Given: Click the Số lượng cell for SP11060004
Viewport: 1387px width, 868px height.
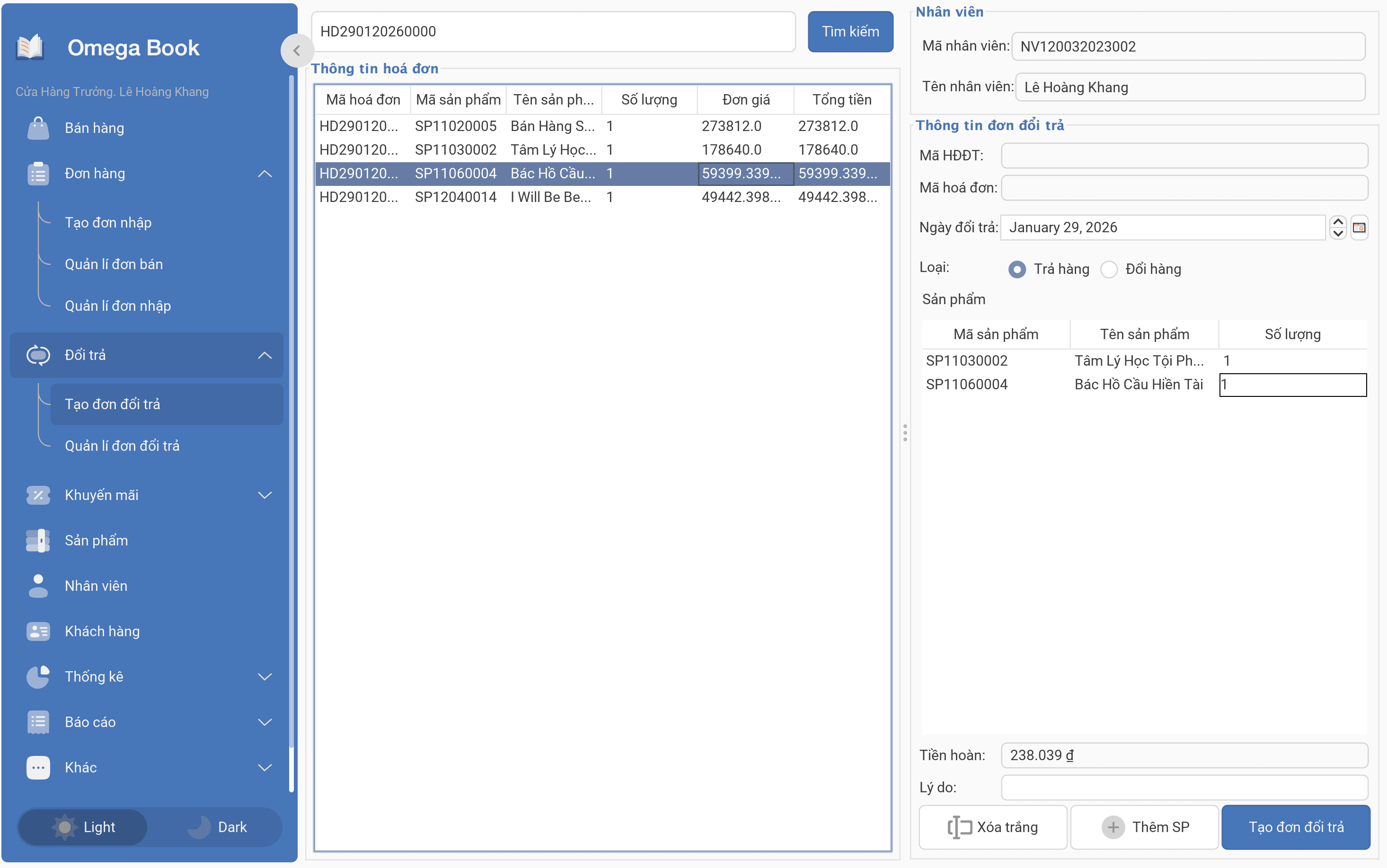Looking at the screenshot, I should point(1292,384).
